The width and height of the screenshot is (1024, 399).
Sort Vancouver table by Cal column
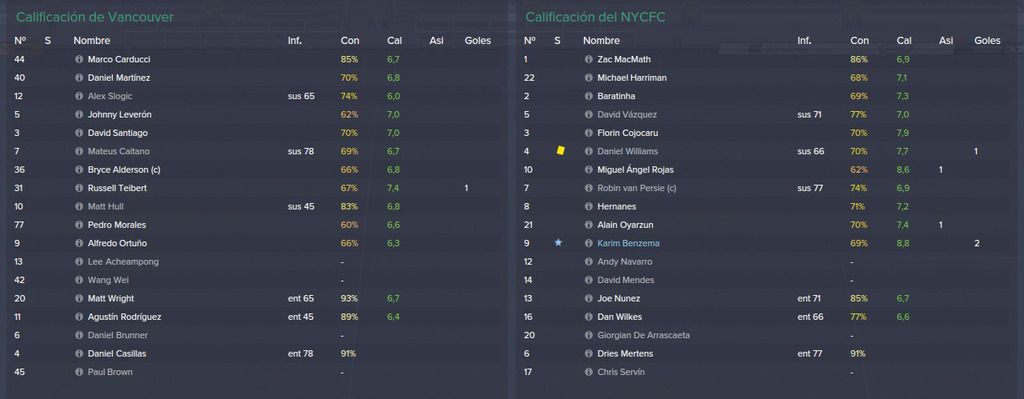394,40
